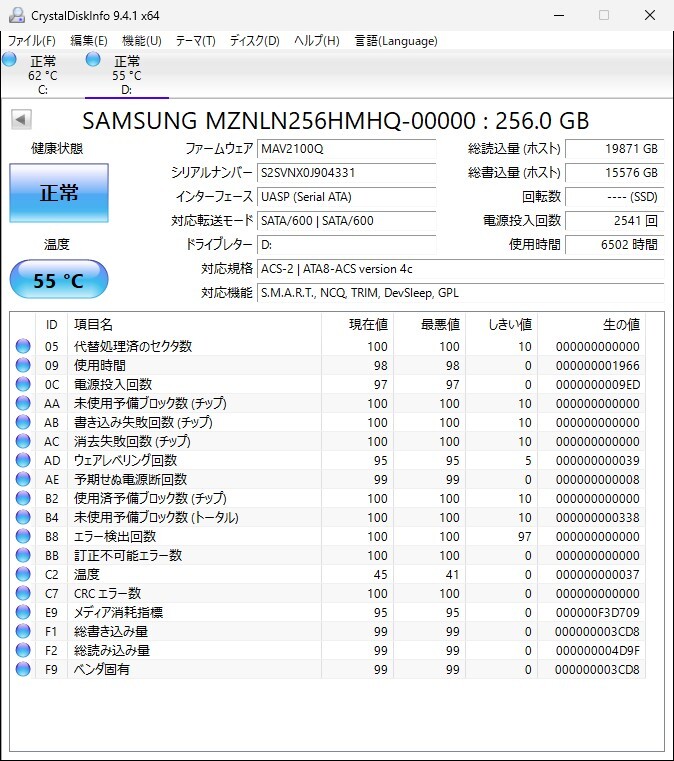This screenshot has height=761, width=674.
Task: Click the status circle icon for row AD
Action: click(23, 460)
